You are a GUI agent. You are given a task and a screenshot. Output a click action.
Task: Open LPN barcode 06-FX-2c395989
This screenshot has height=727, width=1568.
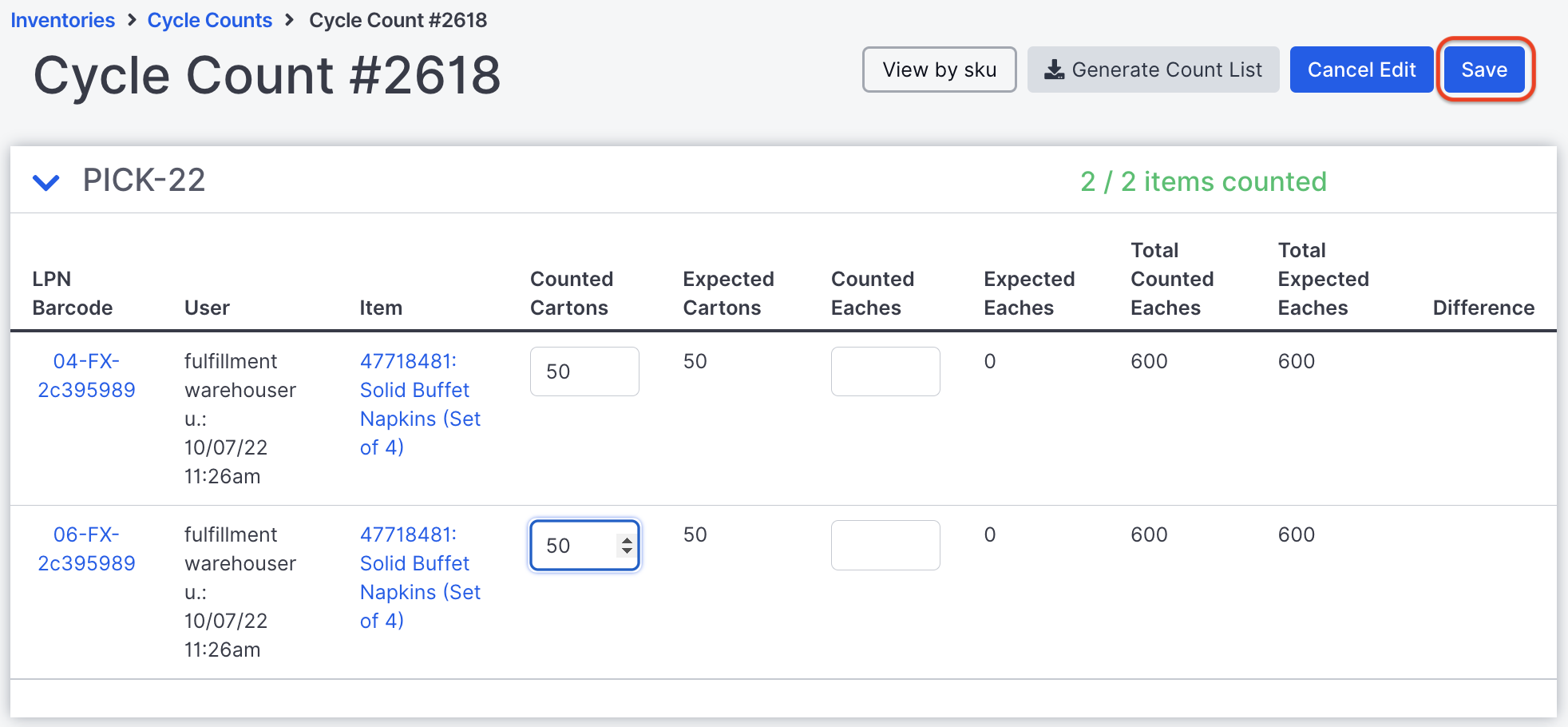pos(86,549)
